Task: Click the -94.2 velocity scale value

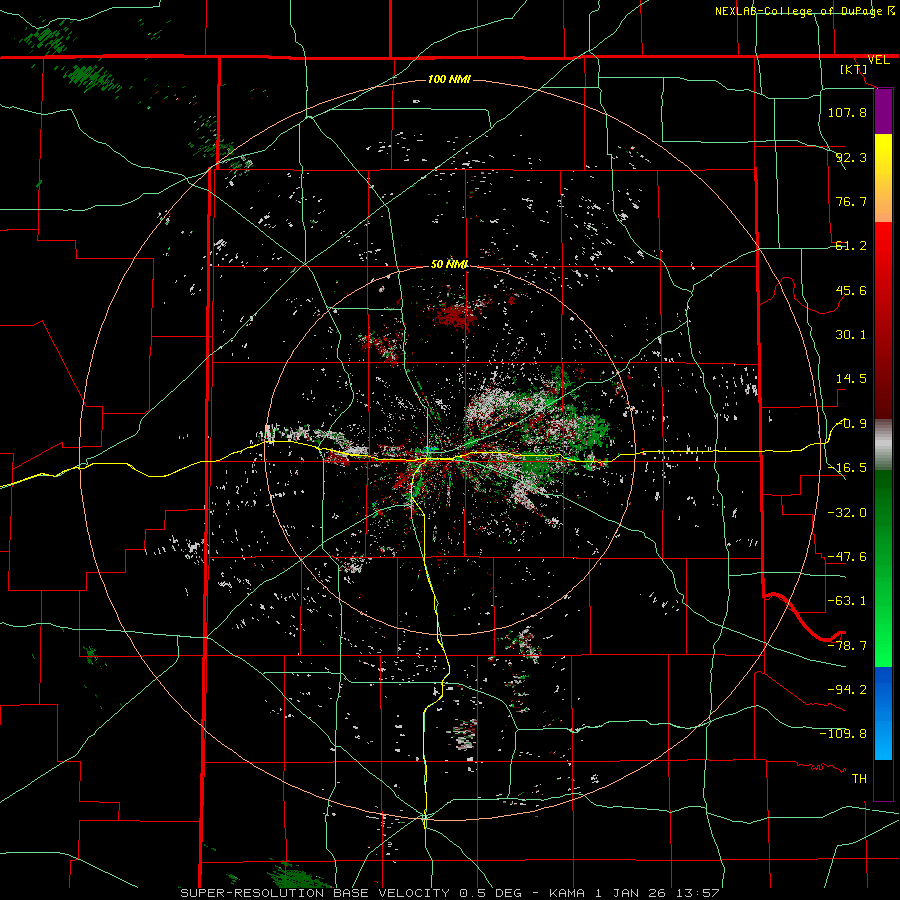Action: (847, 690)
